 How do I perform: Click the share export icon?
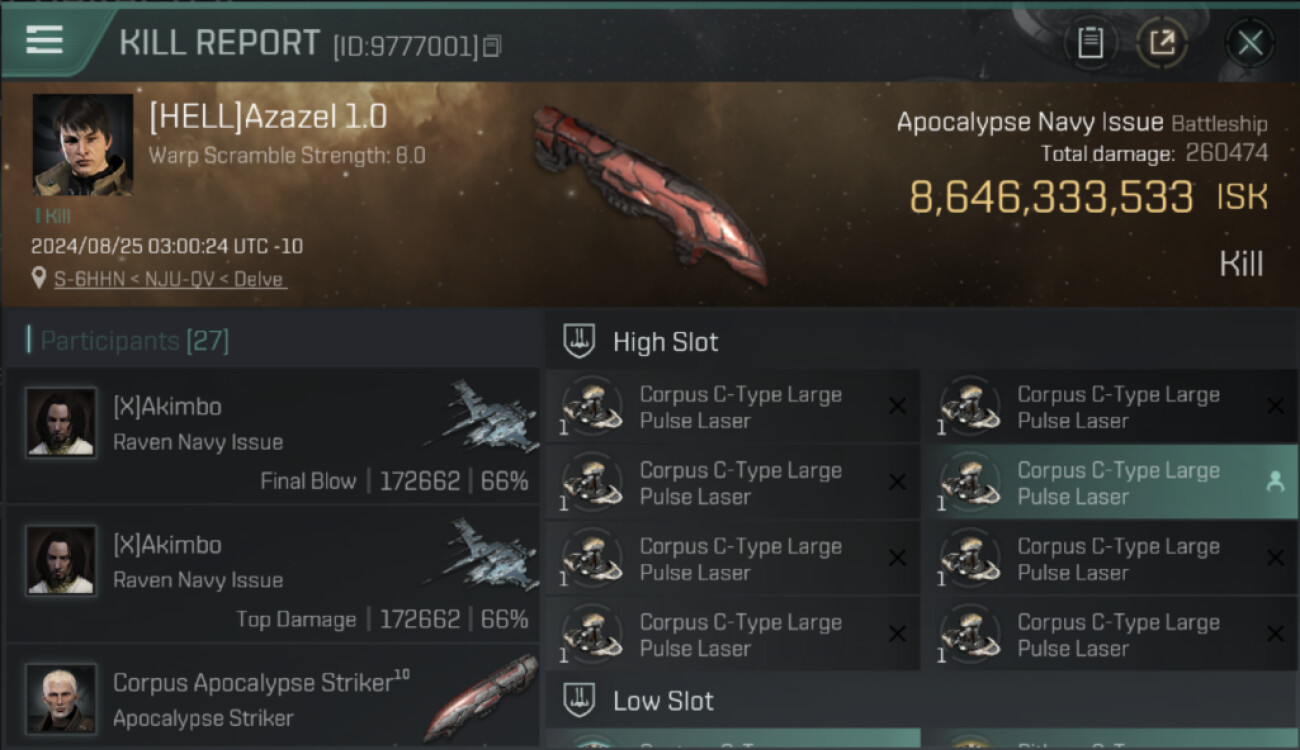tap(1162, 43)
